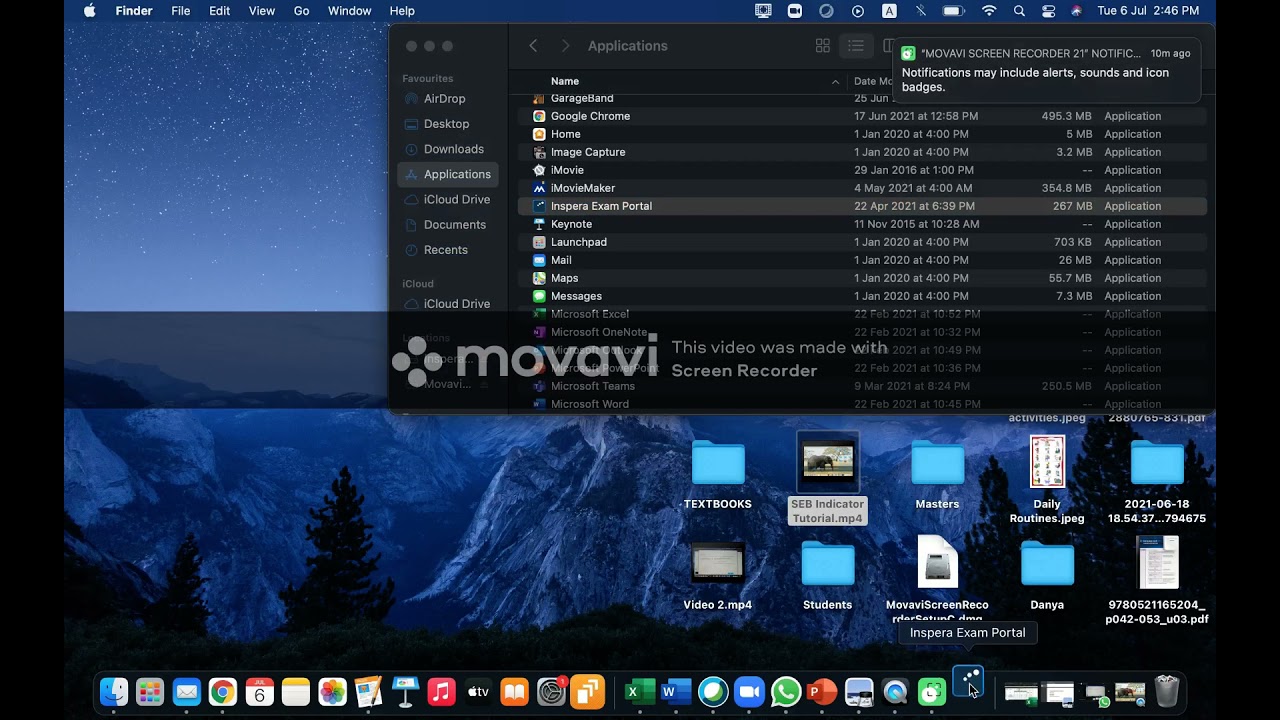This screenshot has width=1280, height=720.
Task: Open the input source 'A' menu
Action: point(889,11)
